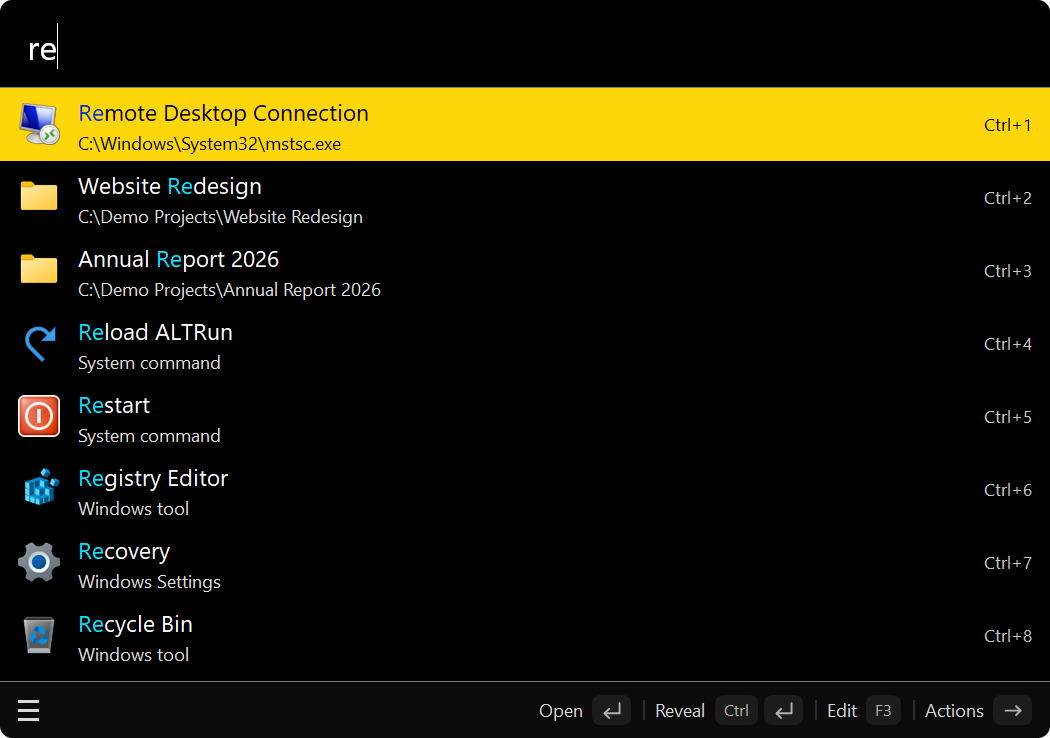
Task: Open the hamburger menu in the footer
Action: click(x=28, y=711)
